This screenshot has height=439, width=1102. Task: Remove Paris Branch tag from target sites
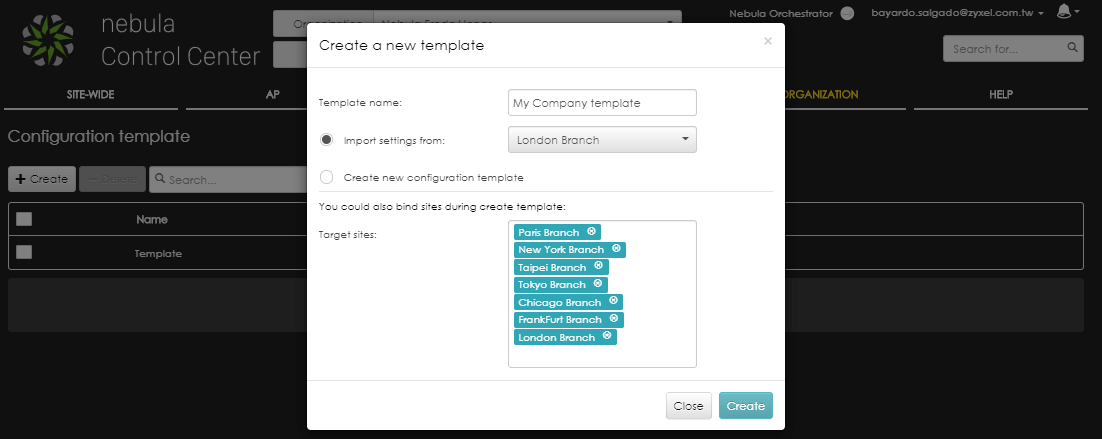[x=591, y=232]
